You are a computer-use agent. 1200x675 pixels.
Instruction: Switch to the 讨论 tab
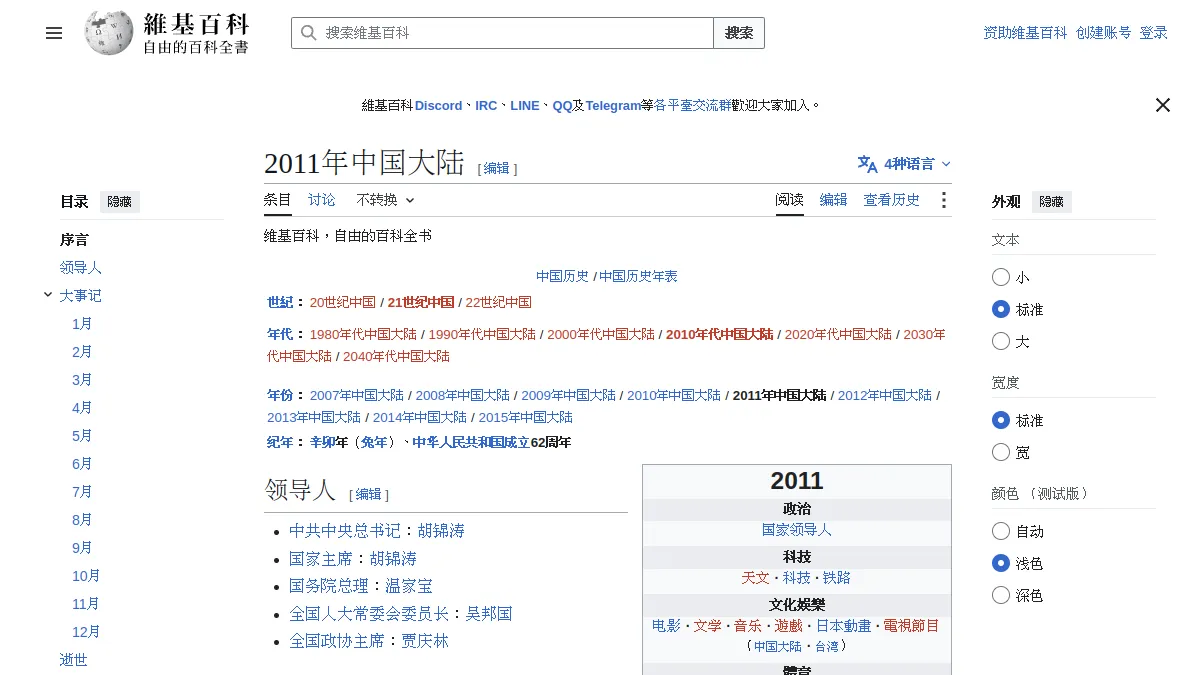(x=322, y=200)
